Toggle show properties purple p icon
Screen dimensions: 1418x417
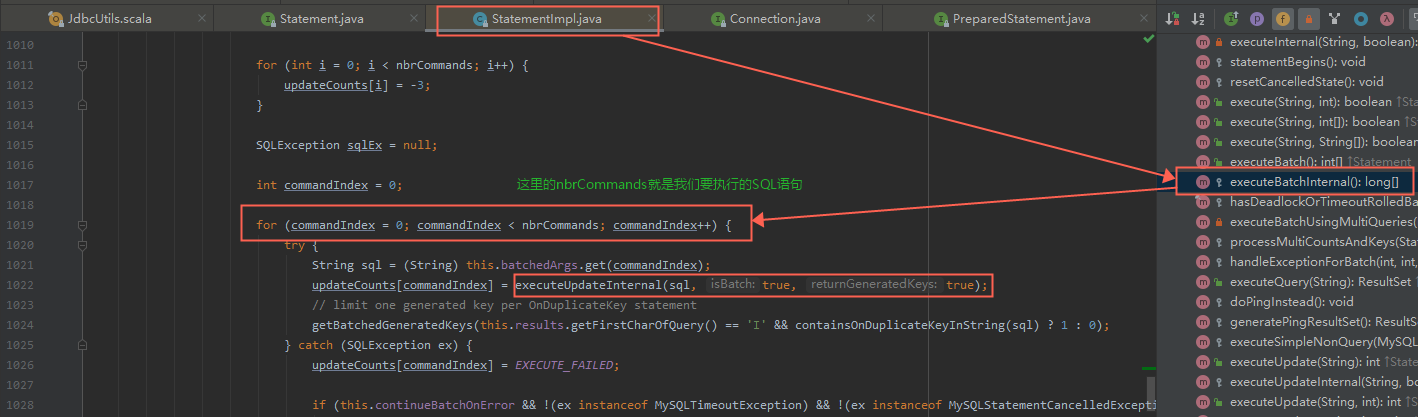tap(1257, 18)
